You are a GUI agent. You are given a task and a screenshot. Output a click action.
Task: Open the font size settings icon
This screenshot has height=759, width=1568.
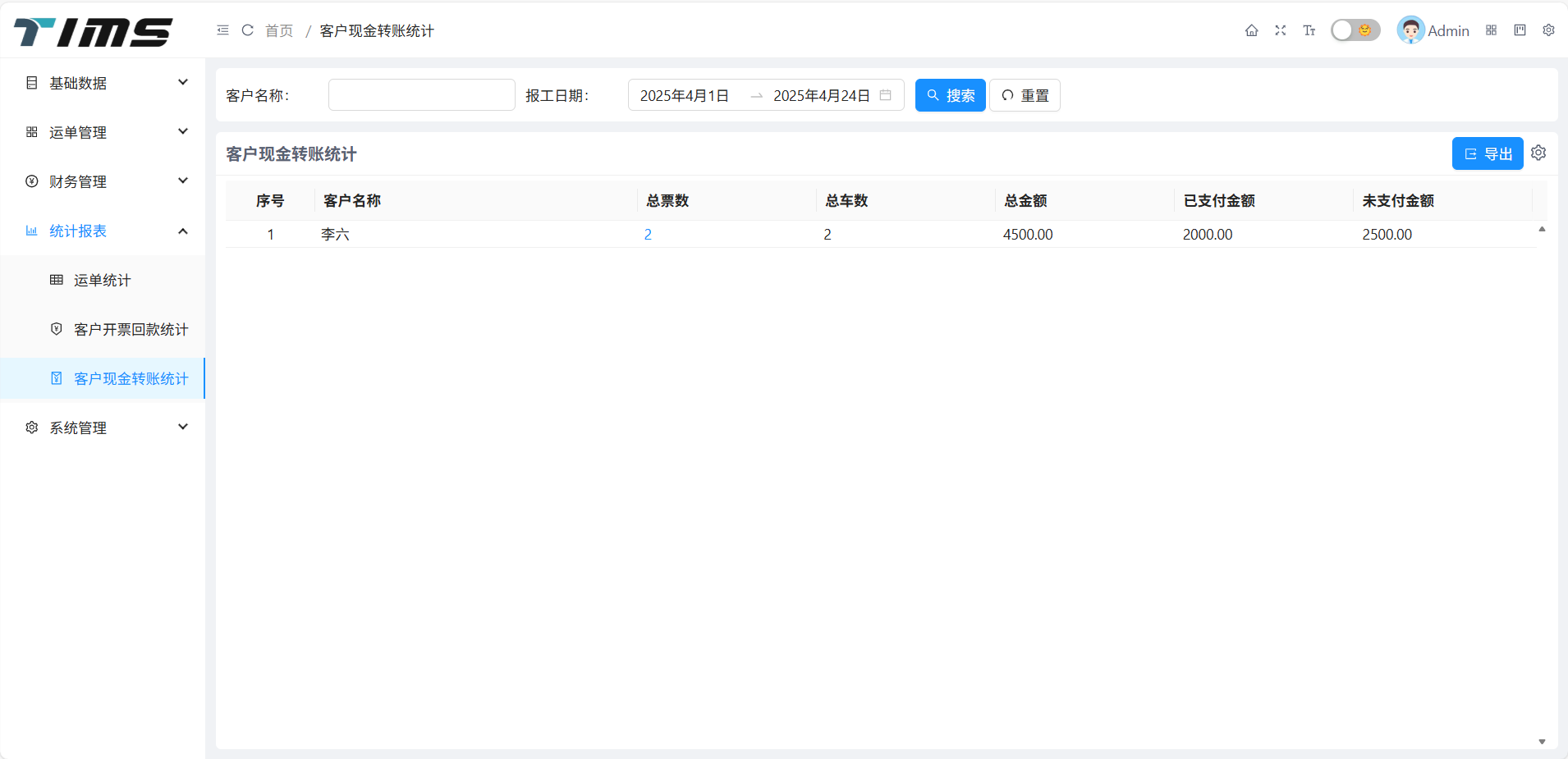pos(1309,30)
